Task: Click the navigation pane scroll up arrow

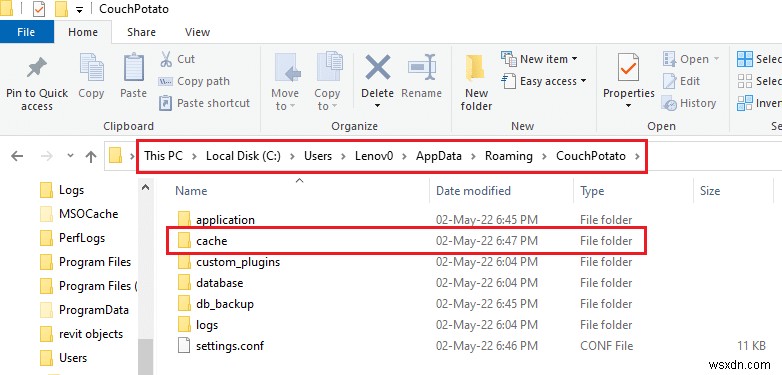Action: (x=145, y=188)
